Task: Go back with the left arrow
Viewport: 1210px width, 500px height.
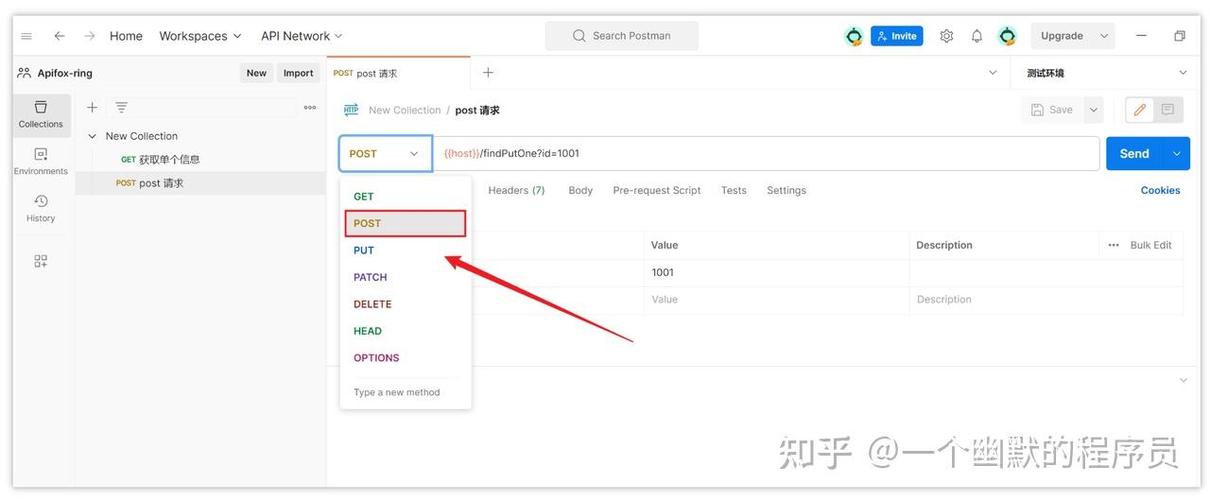Action: point(59,36)
